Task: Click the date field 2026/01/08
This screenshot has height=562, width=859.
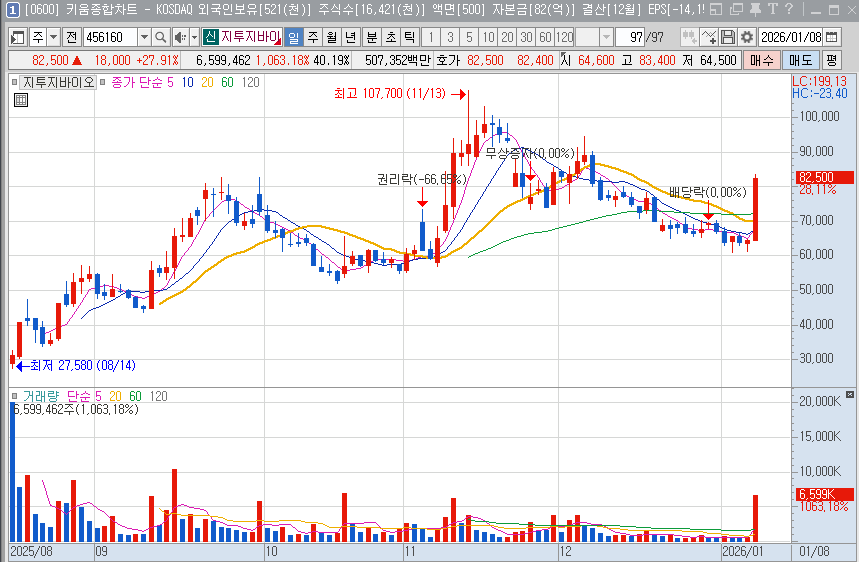Action: click(791, 37)
